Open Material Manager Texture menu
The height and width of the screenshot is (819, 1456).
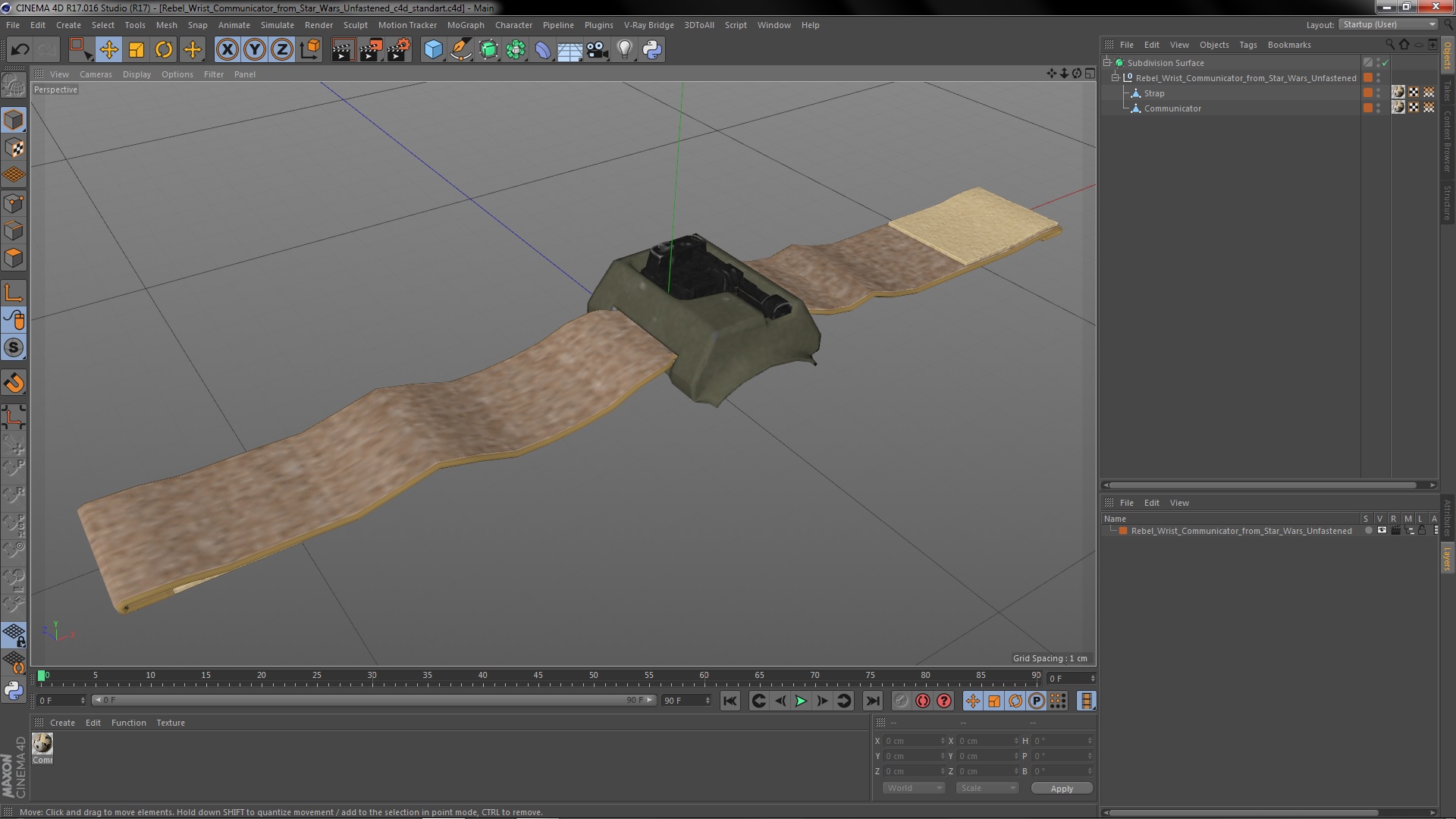coord(171,723)
